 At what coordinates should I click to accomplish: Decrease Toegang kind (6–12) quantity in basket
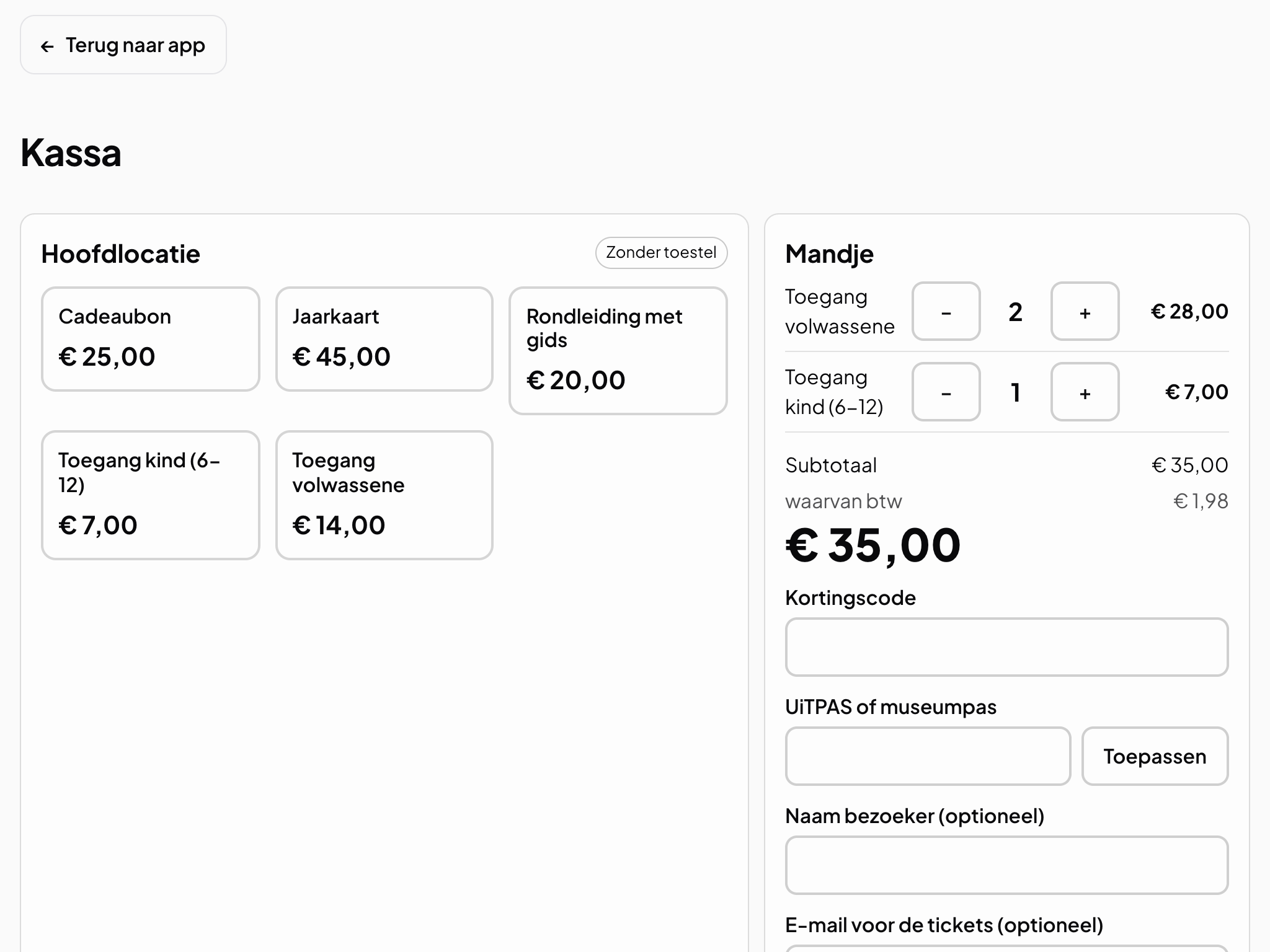[x=946, y=392]
